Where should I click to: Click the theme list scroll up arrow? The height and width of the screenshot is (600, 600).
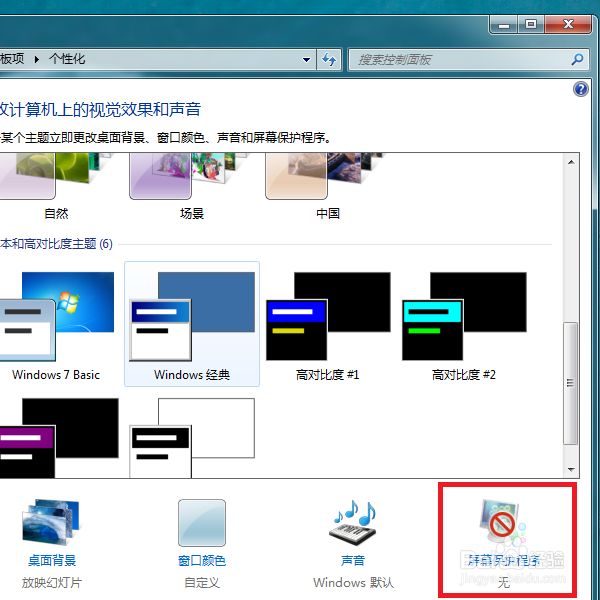pos(571,162)
